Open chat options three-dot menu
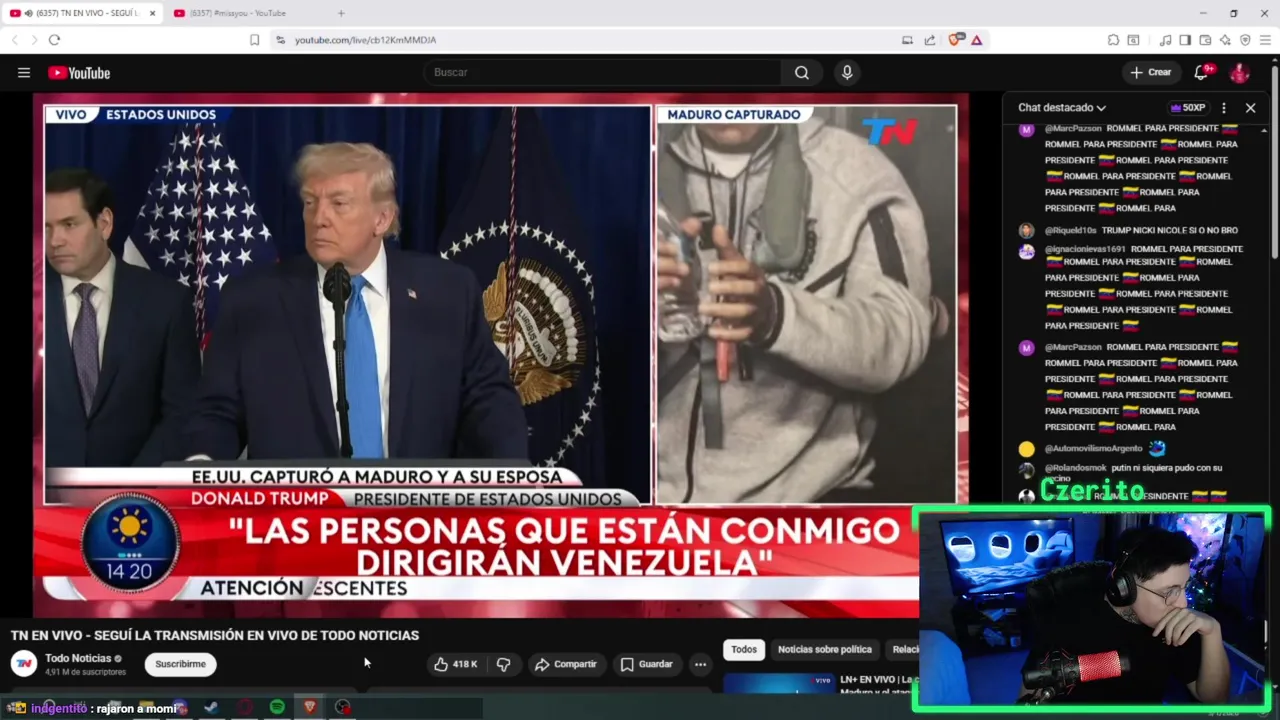The height and width of the screenshot is (720, 1280). 1224,108
